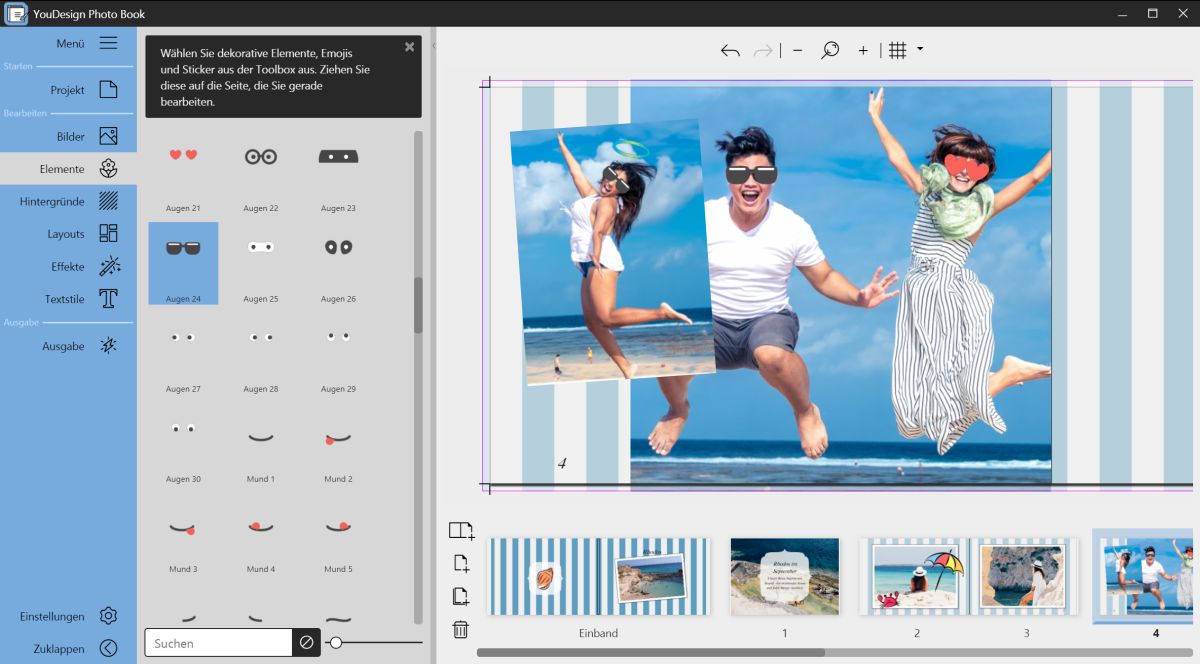Click the duplicate page icon
The image size is (1200, 664).
[x=460, y=596]
